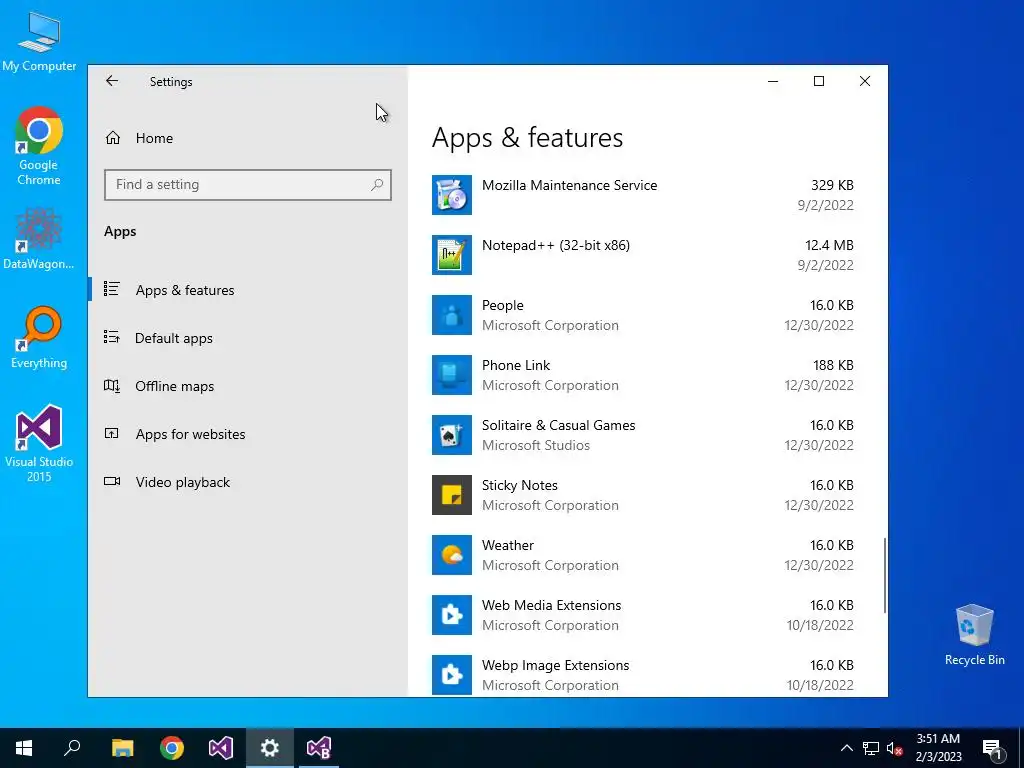Select Solitaire & Casual Games name
The width and height of the screenshot is (1024, 768).
[x=558, y=425]
